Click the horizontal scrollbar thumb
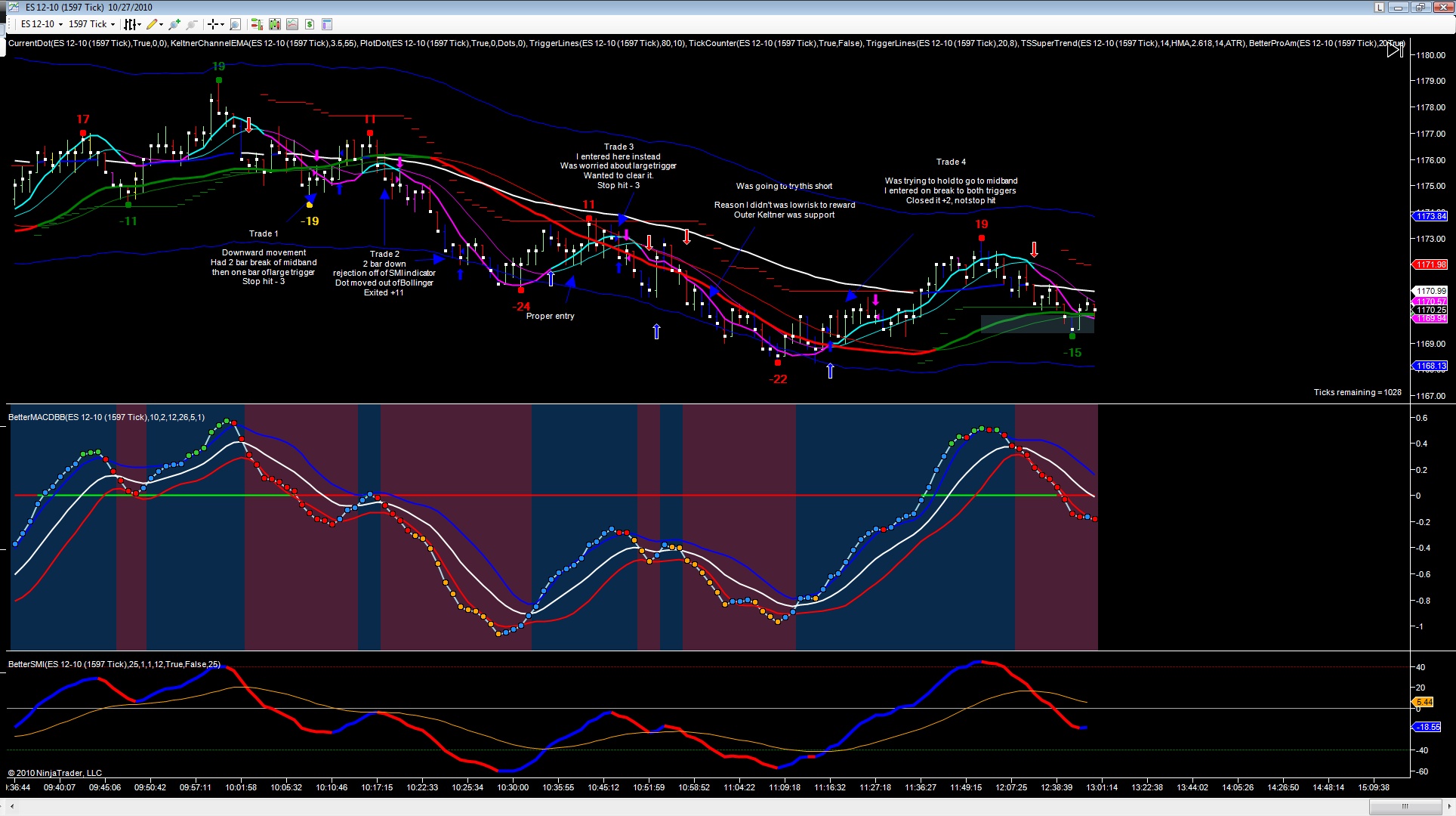1456x816 pixels. click(x=1405, y=806)
